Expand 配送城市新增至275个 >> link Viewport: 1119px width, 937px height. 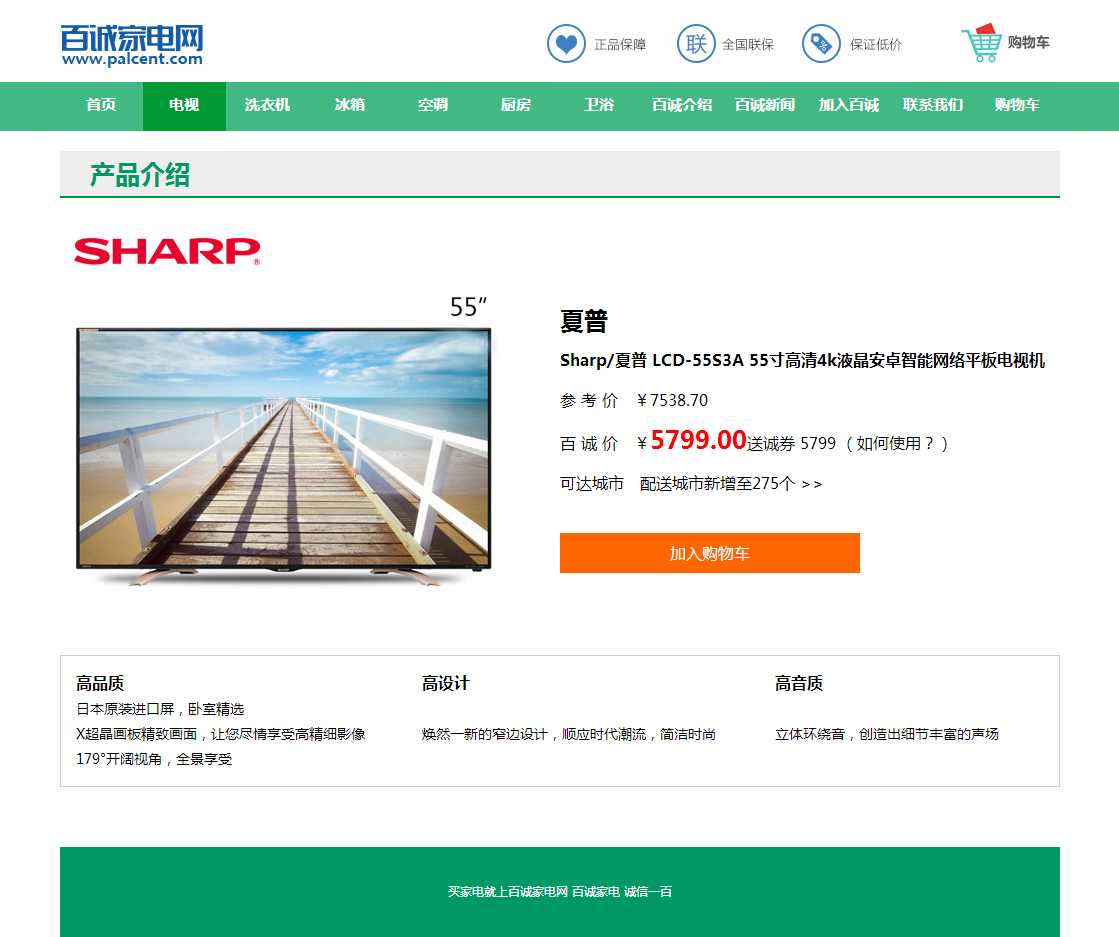pos(731,484)
